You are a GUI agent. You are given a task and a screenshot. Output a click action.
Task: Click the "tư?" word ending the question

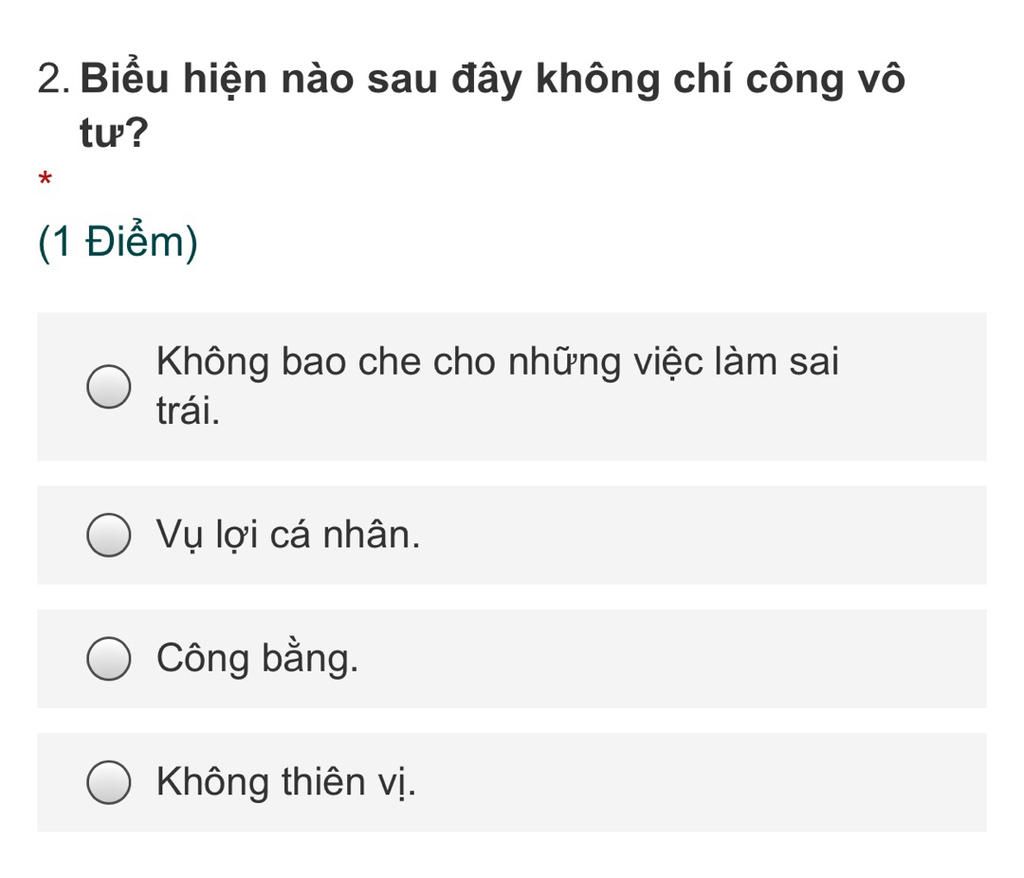tap(114, 133)
